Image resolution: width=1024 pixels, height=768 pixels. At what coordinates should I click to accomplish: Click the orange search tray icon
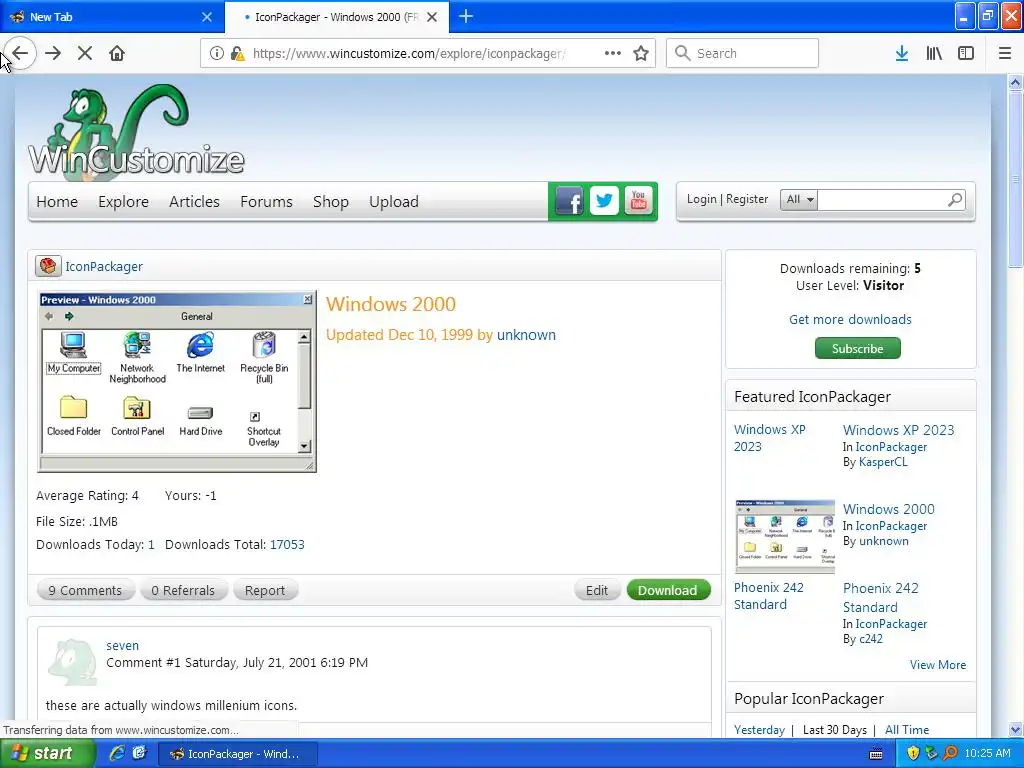tap(950, 754)
